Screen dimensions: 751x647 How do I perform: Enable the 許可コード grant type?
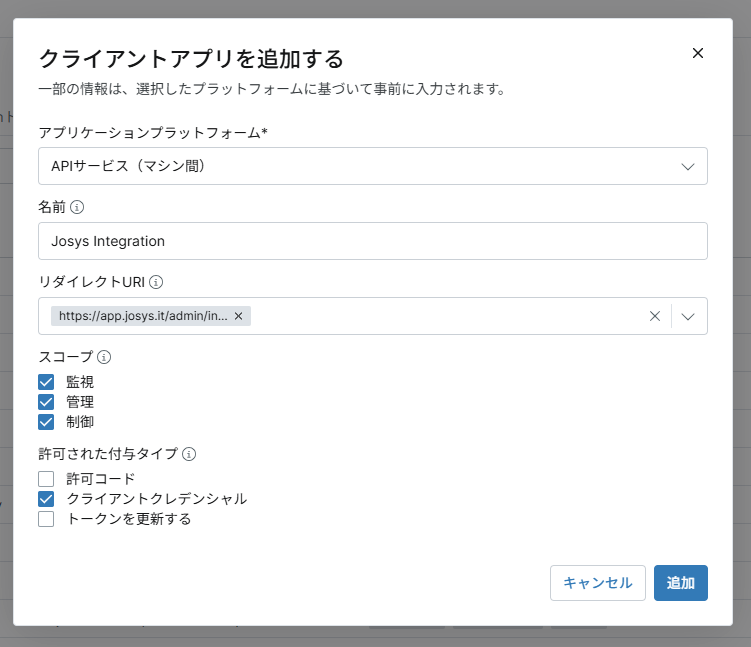click(46, 479)
